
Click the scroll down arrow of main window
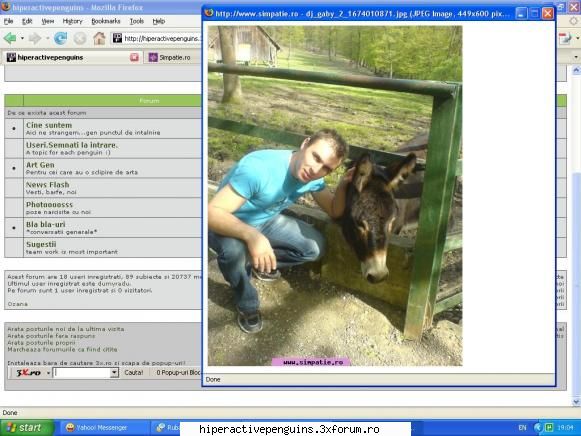coord(576,402)
